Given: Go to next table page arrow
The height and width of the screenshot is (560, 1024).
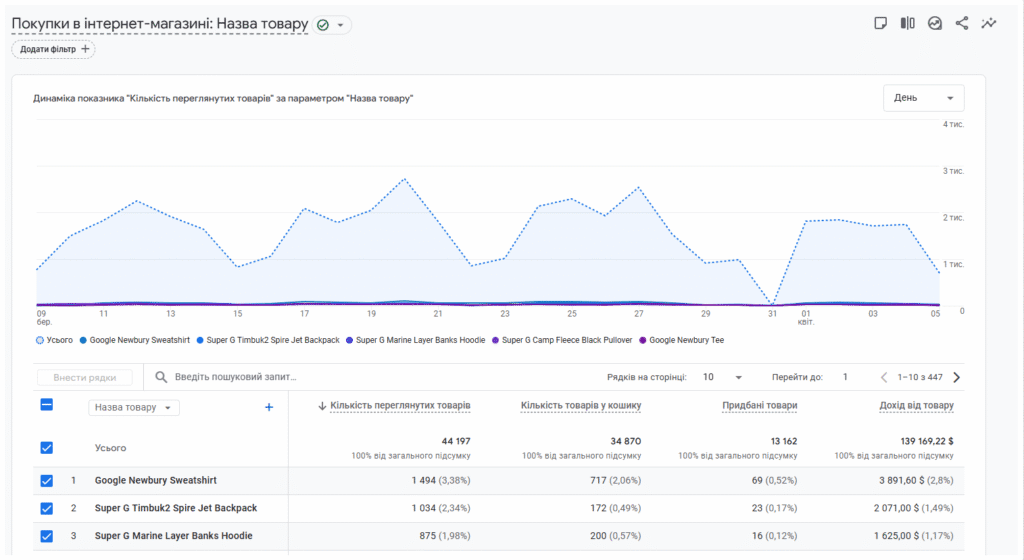Looking at the screenshot, I should point(957,377).
